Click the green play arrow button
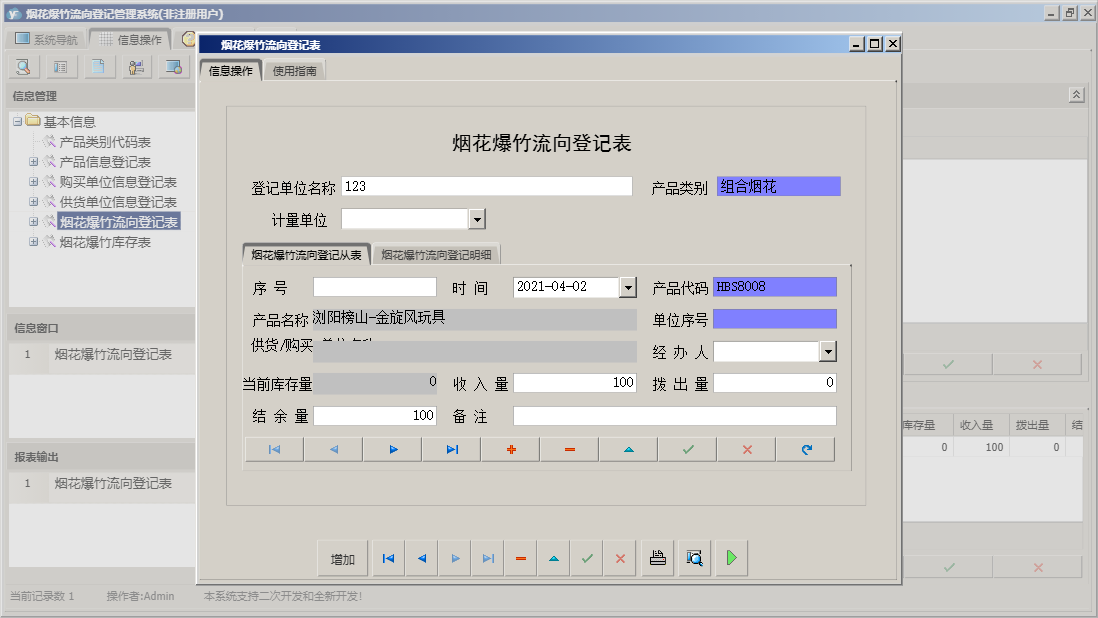 [x=732, y=559]
